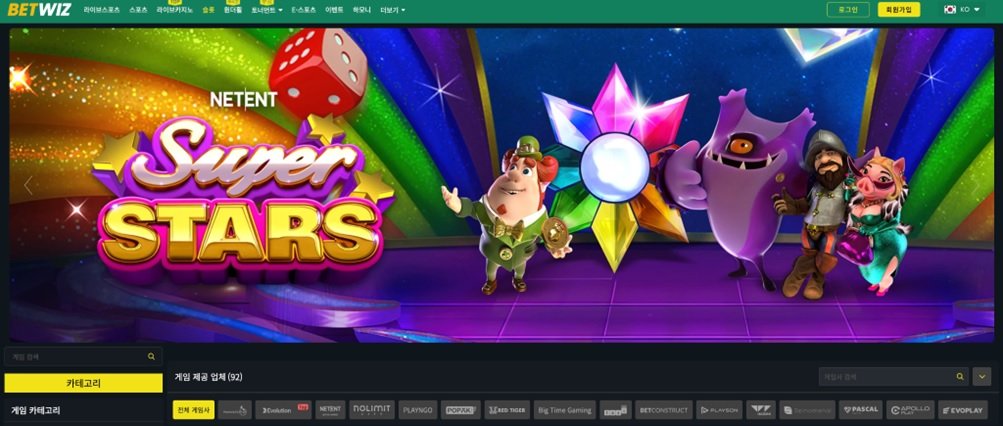Click the 로그인 login button
This screenshot has width=1003, height=426.
coord(847,10)
